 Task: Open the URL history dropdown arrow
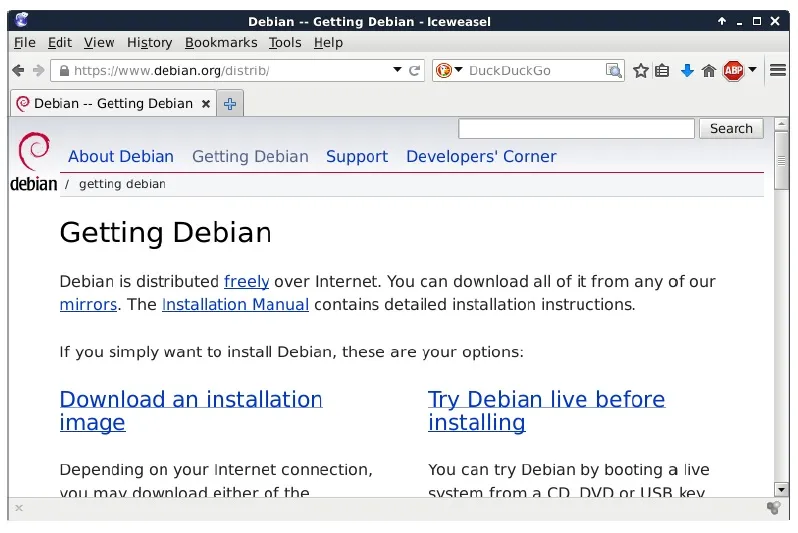tap(397, 70)
